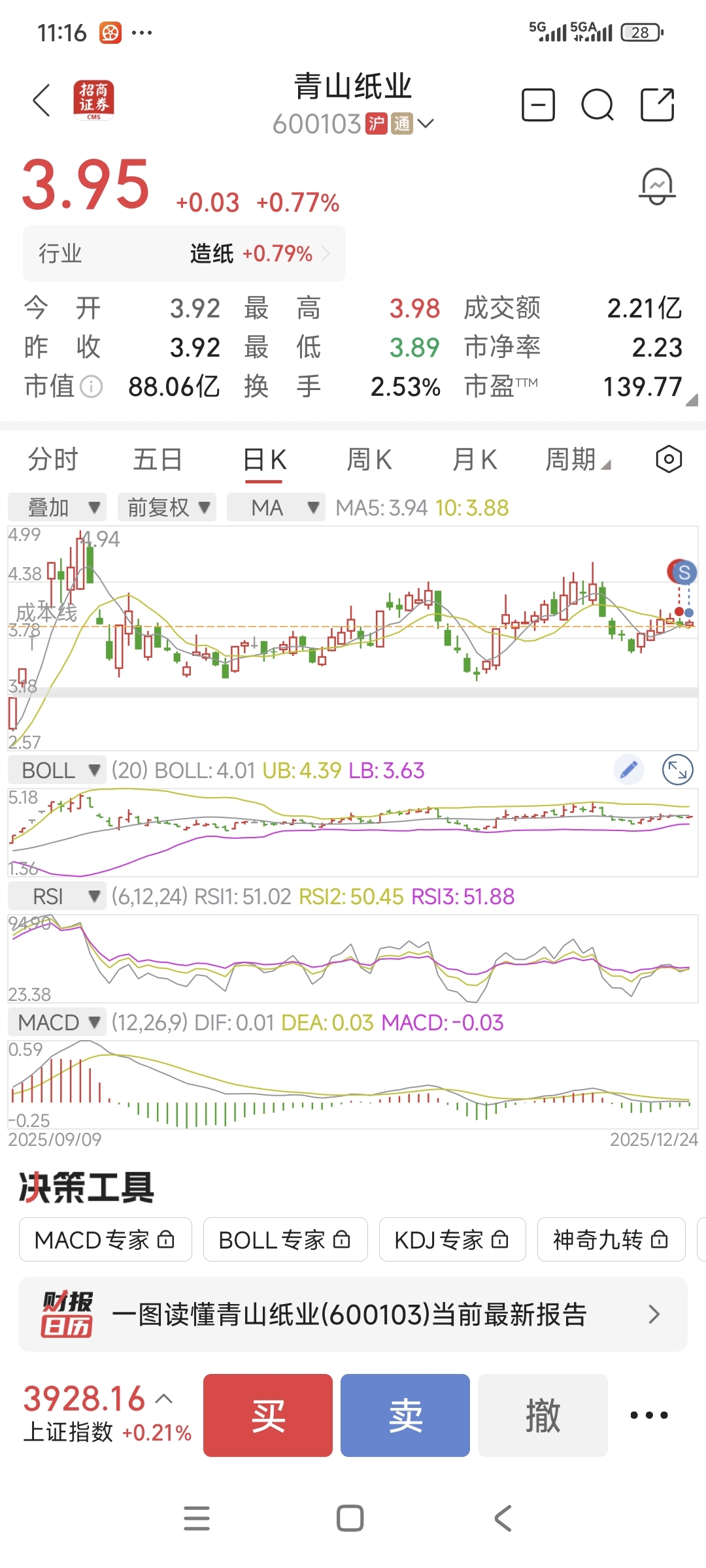The height and width of the screenshot is (1568, 706).
Task: Expand chart with fullscreen arrows icon
Action: click(678, 770)
